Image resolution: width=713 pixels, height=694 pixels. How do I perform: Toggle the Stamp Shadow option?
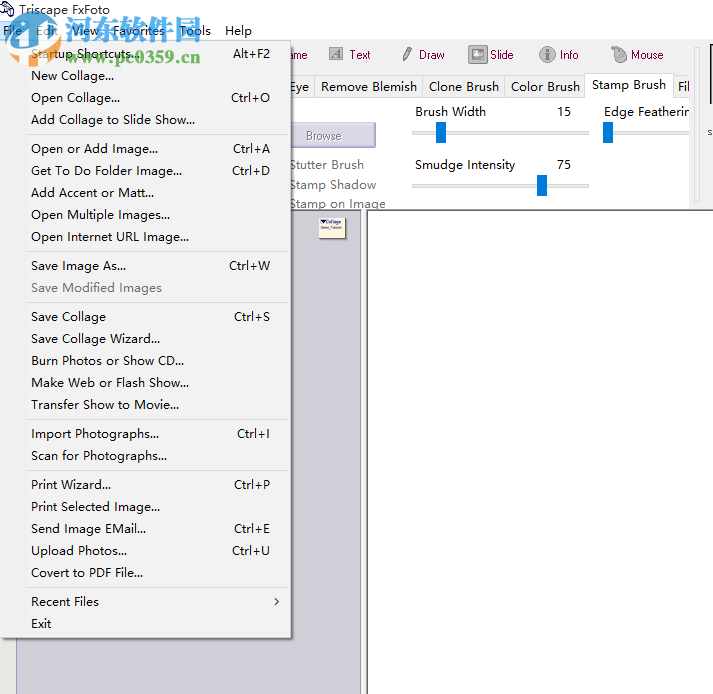pos(333,185)
